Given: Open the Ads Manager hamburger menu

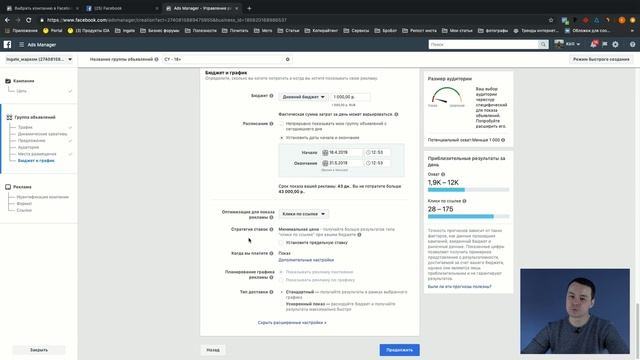Looking at the screenshot, I should click(x=21, y=44).
